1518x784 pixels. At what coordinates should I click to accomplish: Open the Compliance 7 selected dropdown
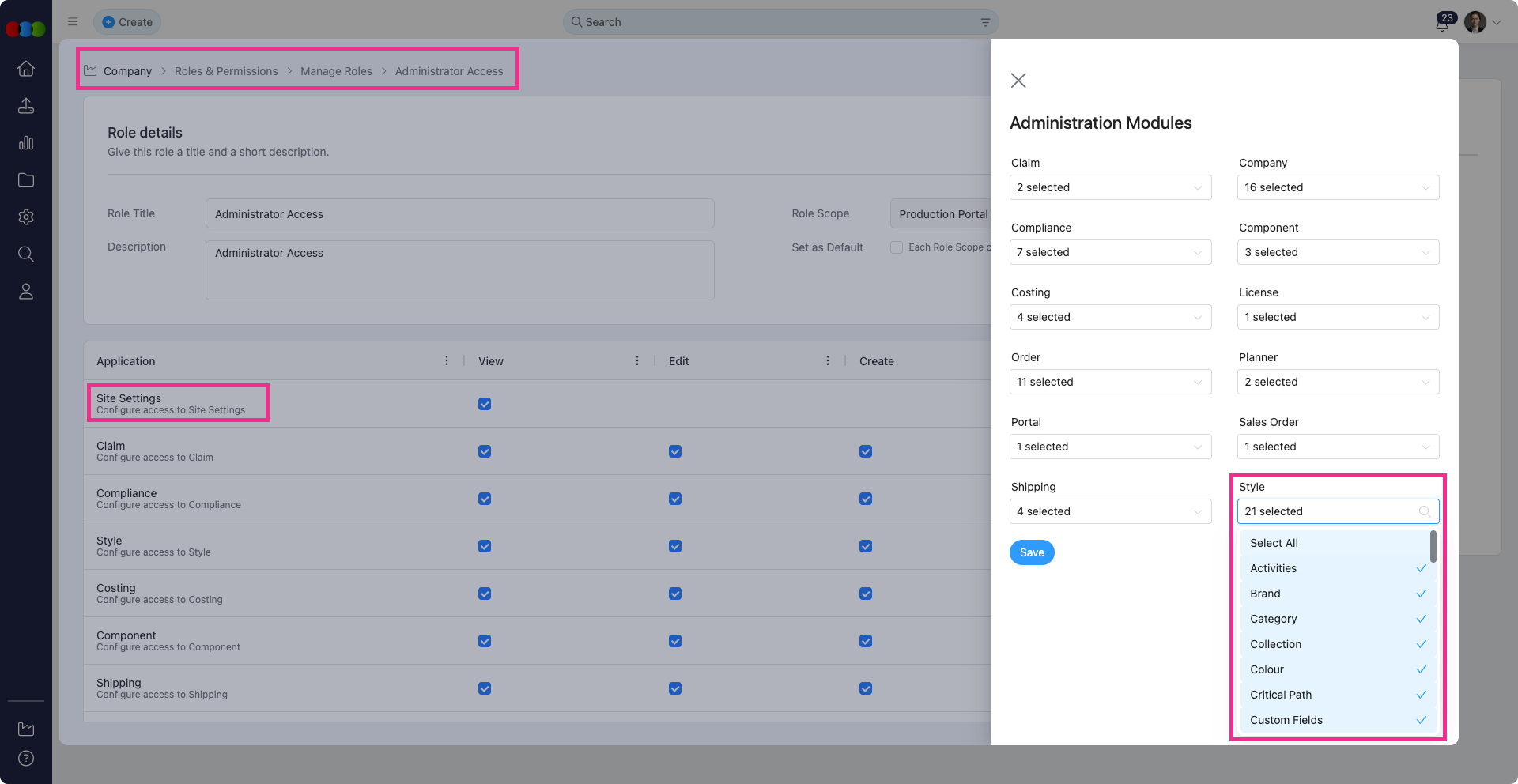point(1110,252)
